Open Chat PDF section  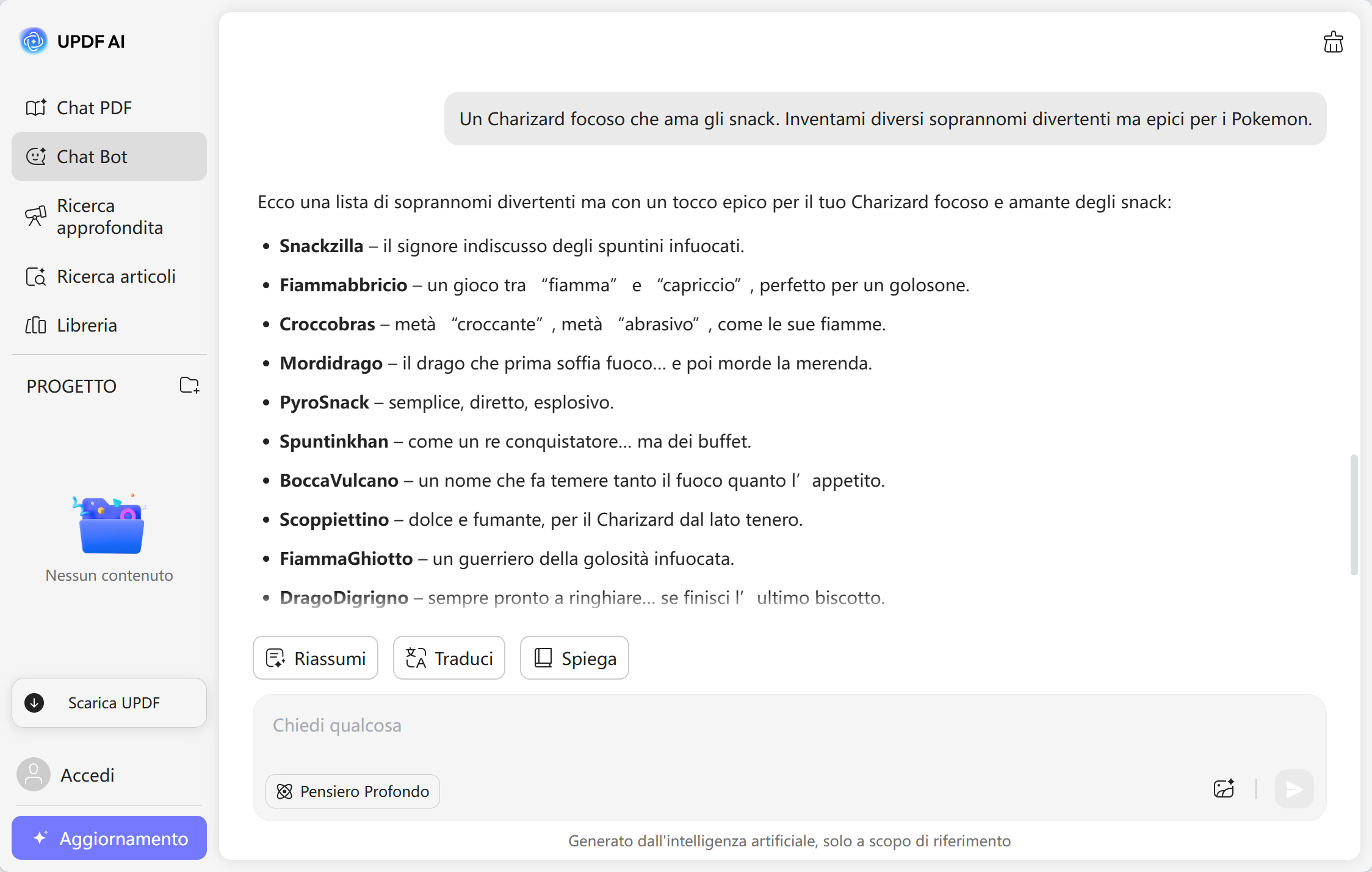(94, 108)
